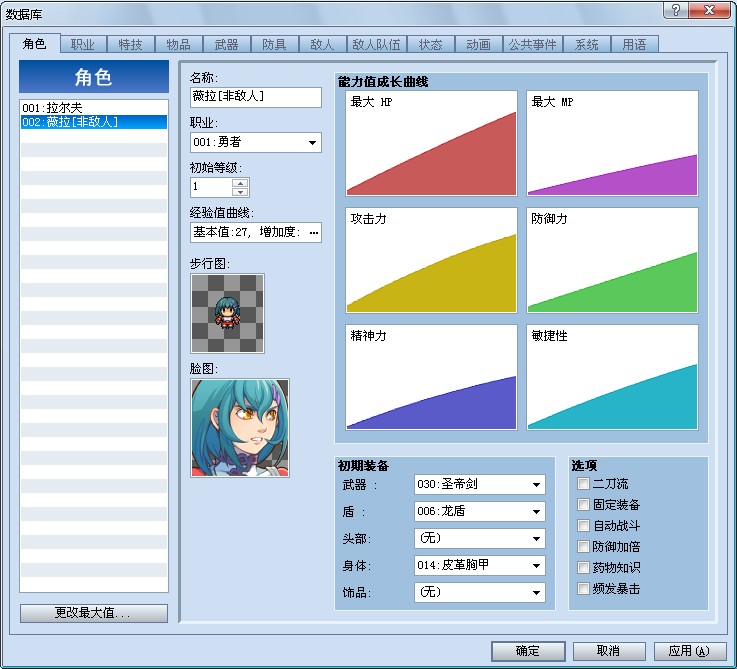The width and height of the screenshot is (737, 669).
Task: Click the 取消 cancel button
Action: (x=609, y=651)
